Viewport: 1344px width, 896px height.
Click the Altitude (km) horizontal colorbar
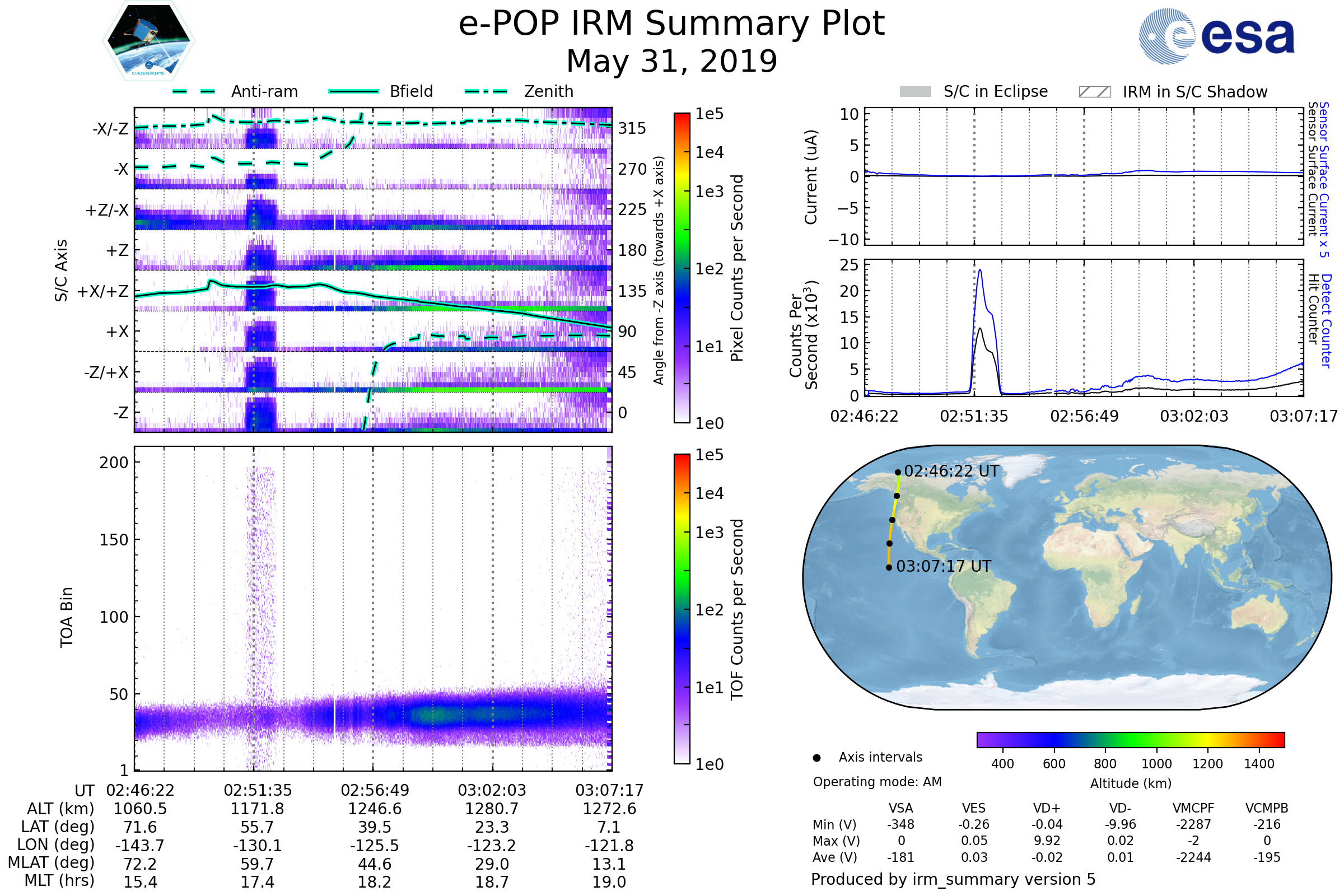[1130, 739]
